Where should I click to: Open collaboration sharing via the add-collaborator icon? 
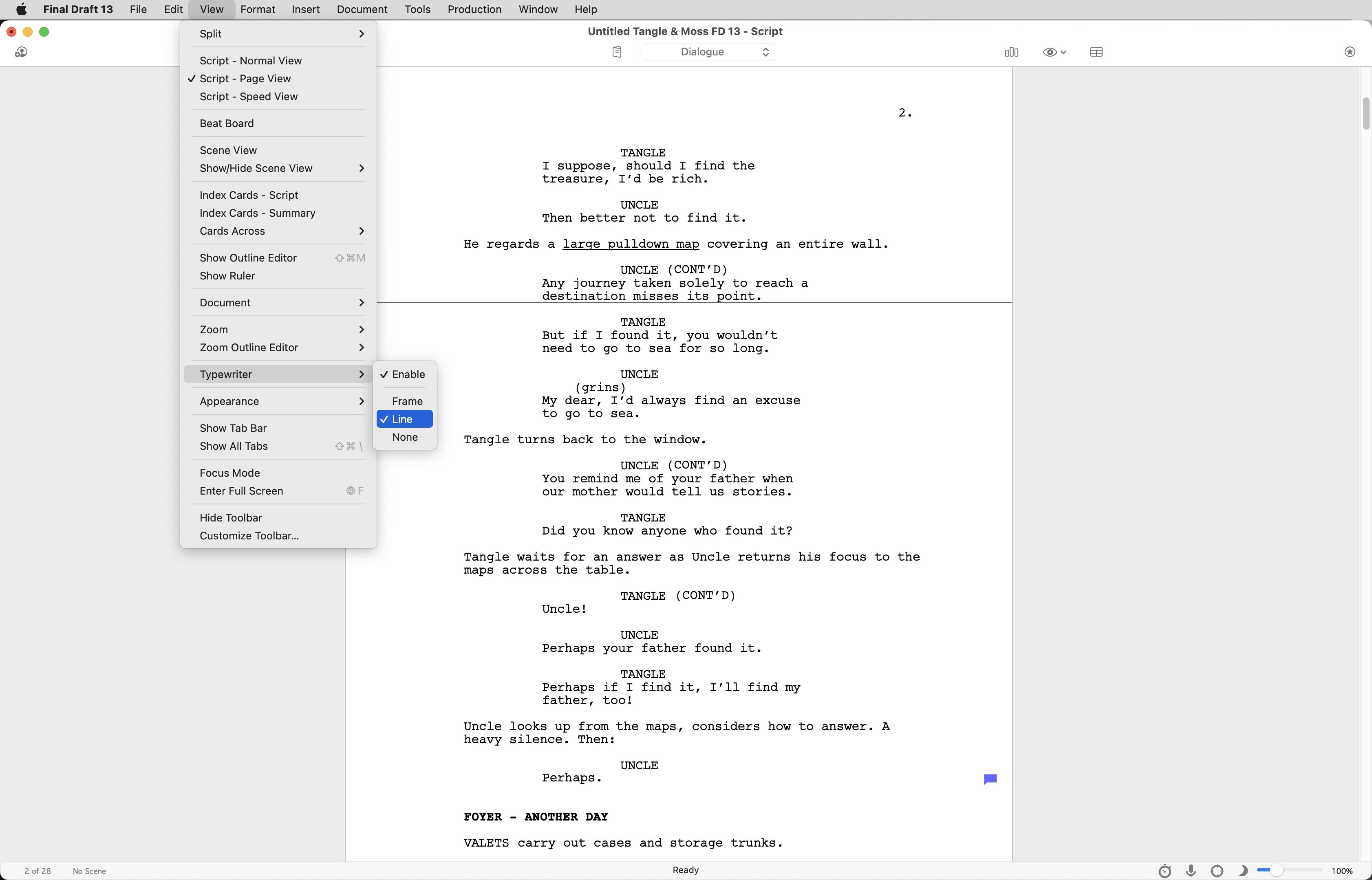(21, 52)
